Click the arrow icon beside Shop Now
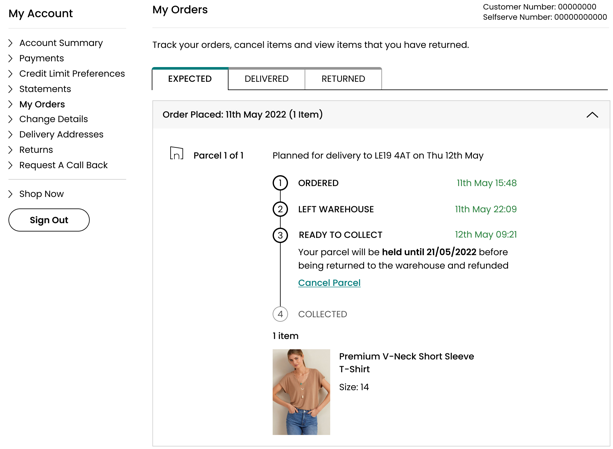Image resolution: width=613 pixels, height=449 pixels. 11,194
